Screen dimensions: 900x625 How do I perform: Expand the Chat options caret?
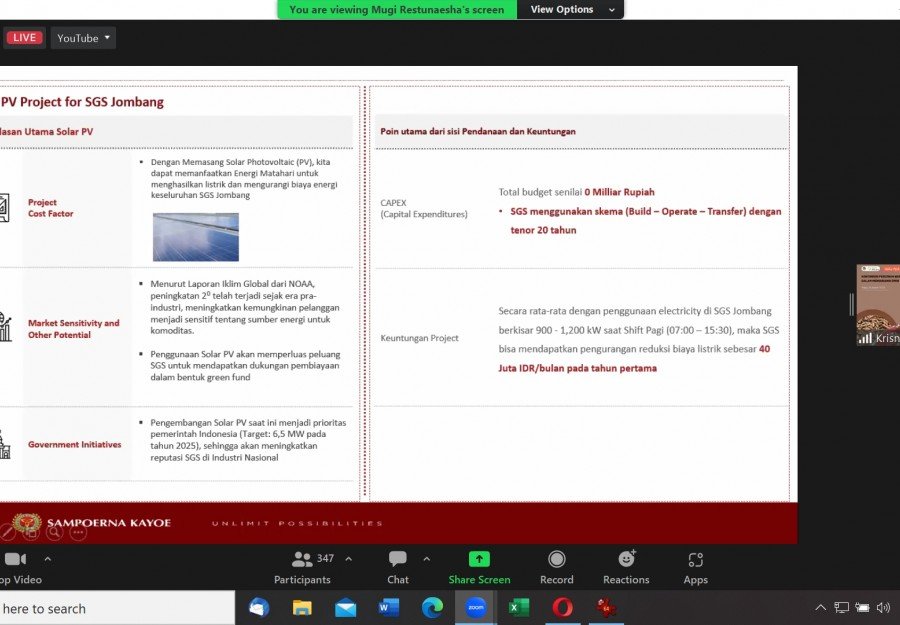coord(426,559)
